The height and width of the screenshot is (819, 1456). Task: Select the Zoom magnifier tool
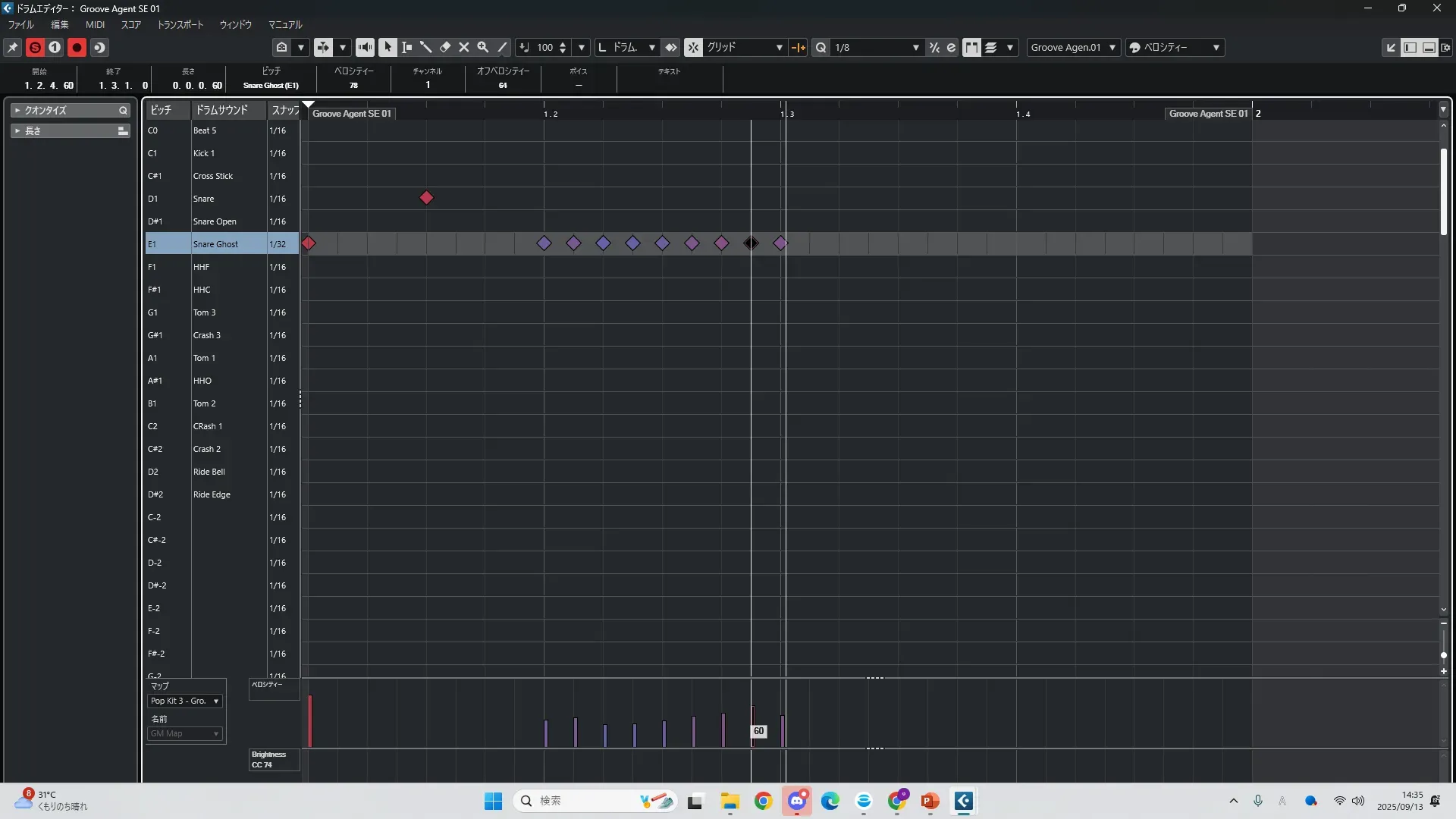click(483, 47)
